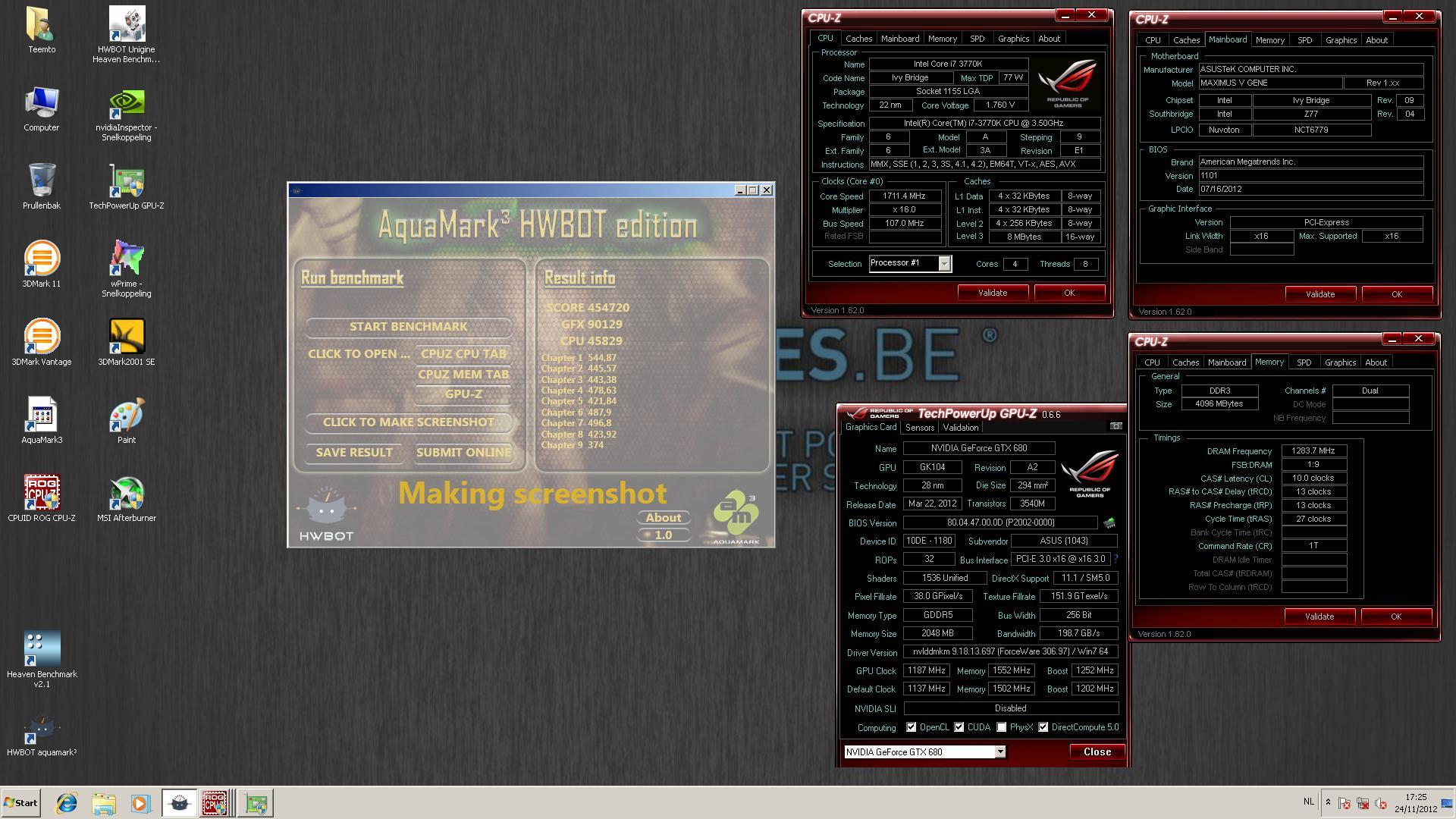This screenshot has width=1456, height=819.
Task: Open the Computer desktop icon
Action: 41,109
